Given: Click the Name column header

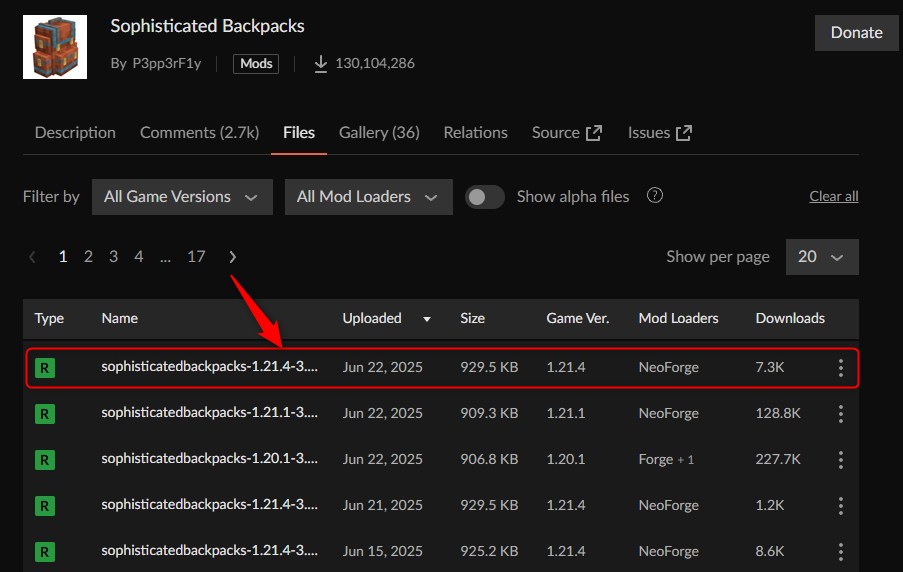Looking at the screenshot, I should [120, 319].
